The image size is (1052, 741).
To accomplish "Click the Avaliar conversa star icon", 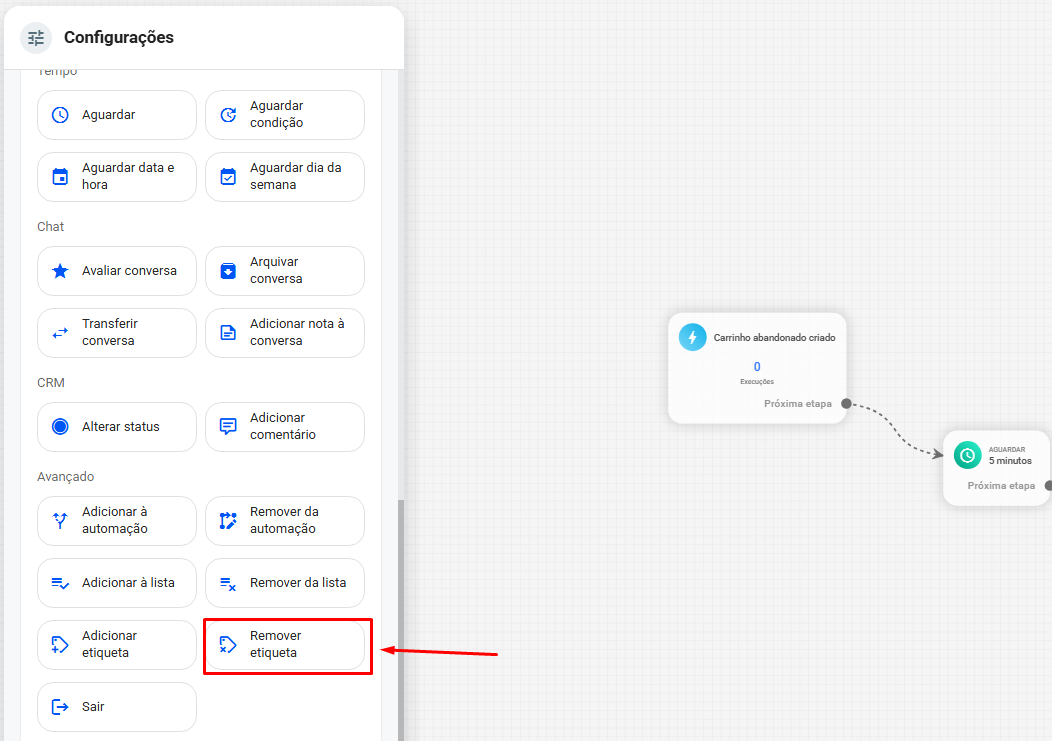I will pyautogui.click(x=60, y=270).
